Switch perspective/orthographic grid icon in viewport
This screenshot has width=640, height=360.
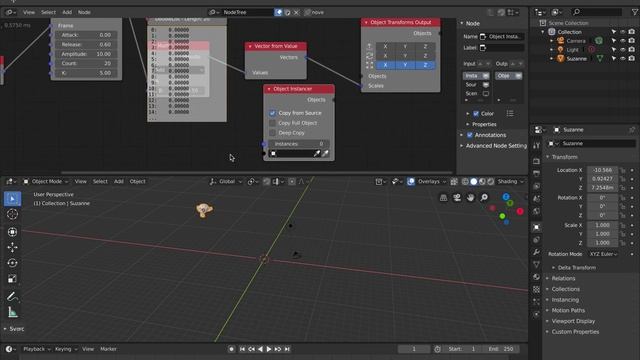(x=443, y=198)
